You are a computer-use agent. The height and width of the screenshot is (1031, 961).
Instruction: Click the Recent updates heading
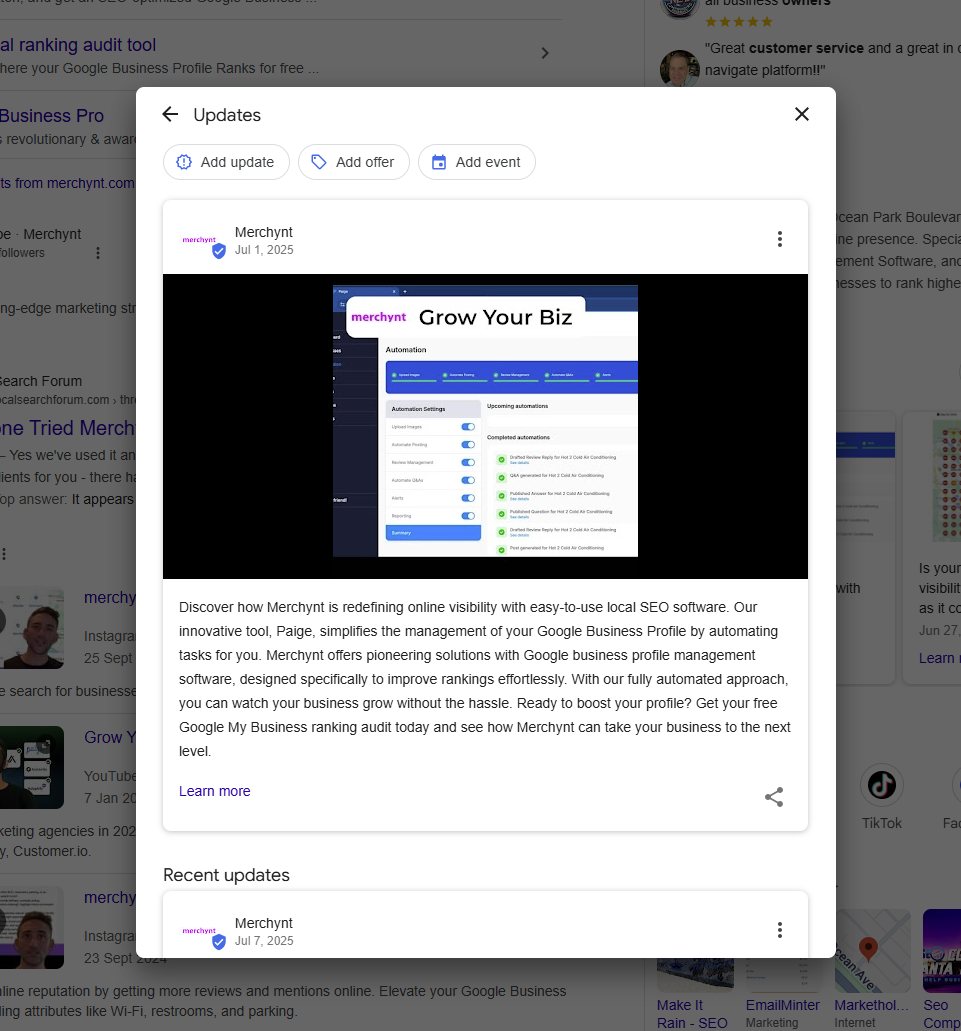[226, 875]
